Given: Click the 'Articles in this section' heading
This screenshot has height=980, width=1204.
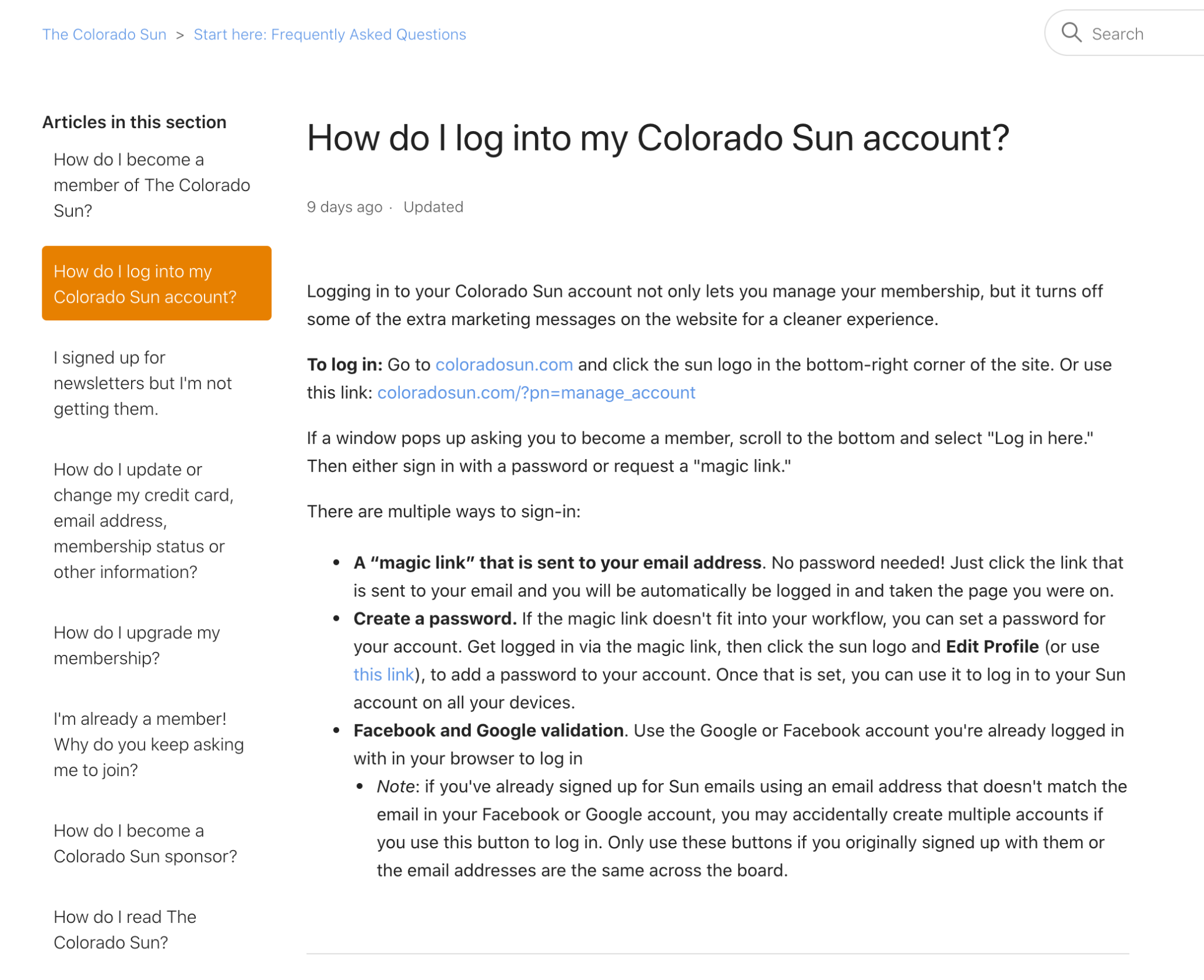Looking at the screenshot, I should tap(134, 122).
